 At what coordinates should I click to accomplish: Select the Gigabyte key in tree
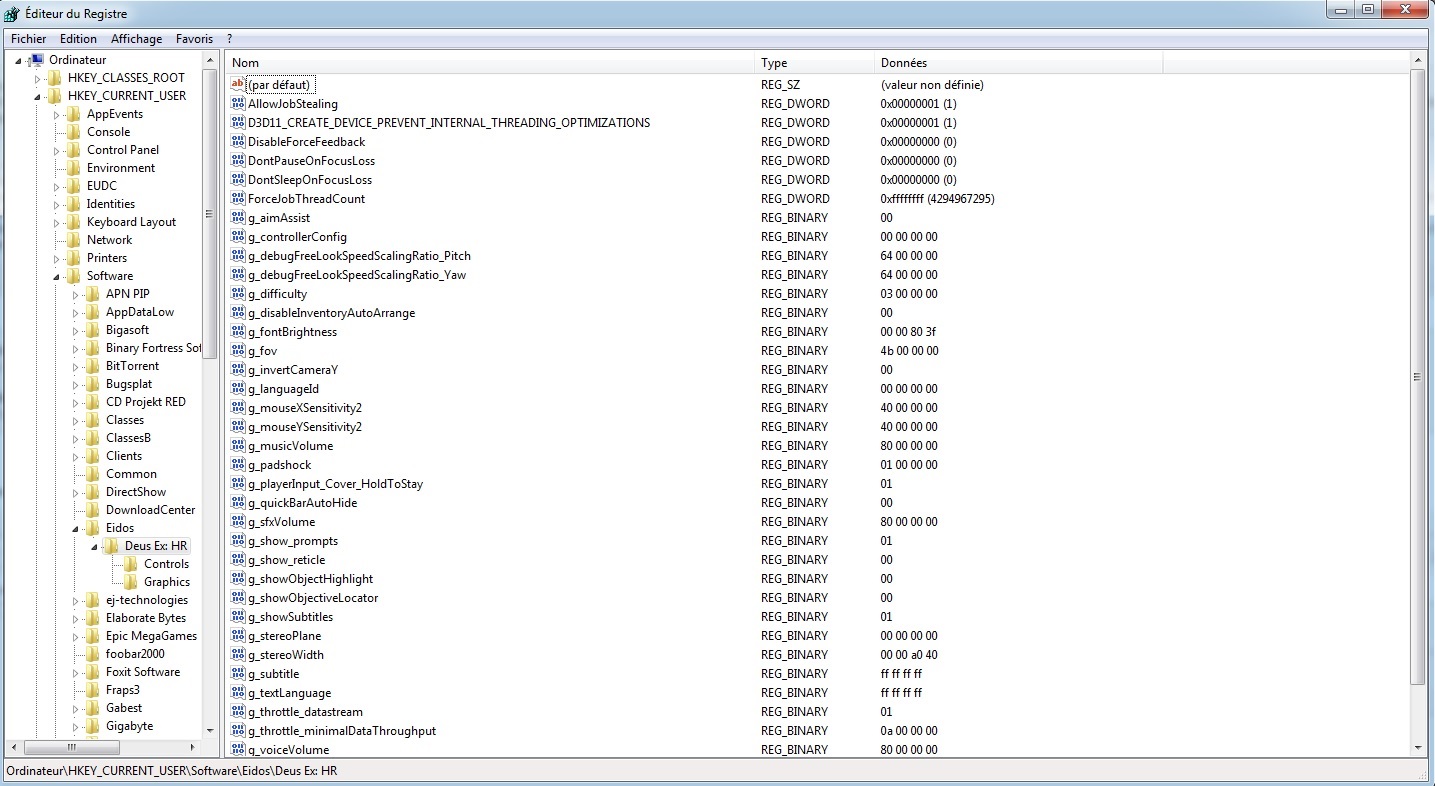coord(129,726)
